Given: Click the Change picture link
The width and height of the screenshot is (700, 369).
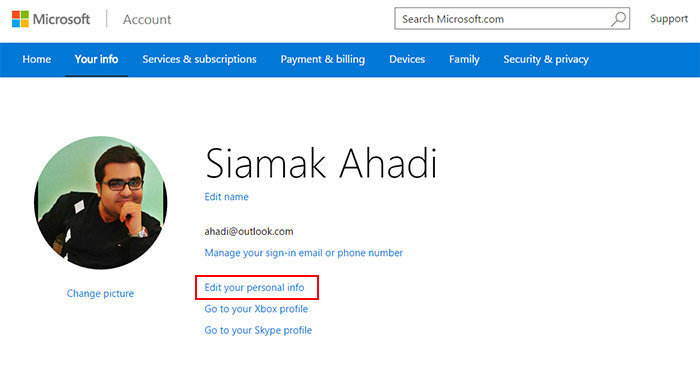Looking at the screenshot, I should 100,294.
